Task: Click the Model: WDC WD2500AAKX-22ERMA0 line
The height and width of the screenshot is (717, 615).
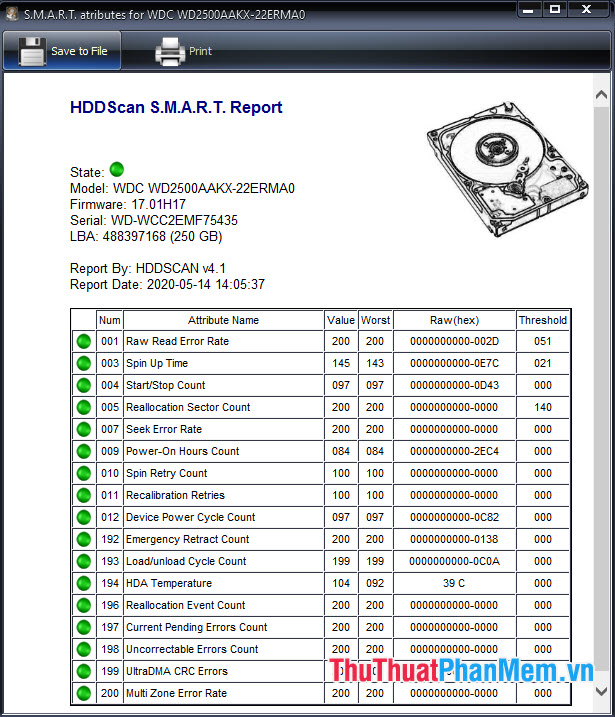Action: point(182,188)
